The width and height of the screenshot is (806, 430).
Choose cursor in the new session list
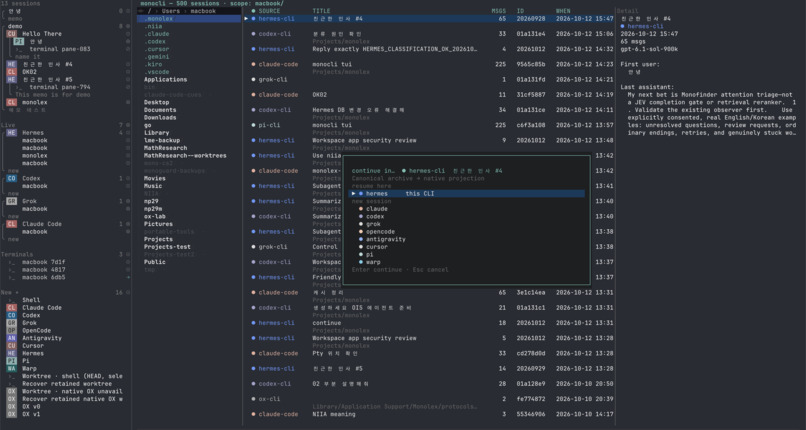[x=377, y=247]
